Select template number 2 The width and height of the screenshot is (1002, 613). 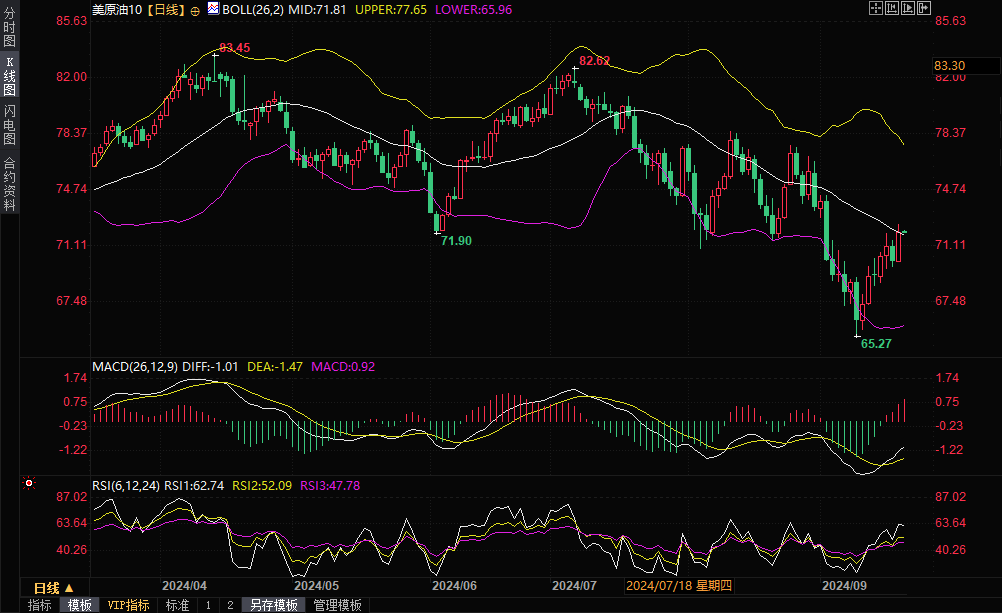pos(229,605)
